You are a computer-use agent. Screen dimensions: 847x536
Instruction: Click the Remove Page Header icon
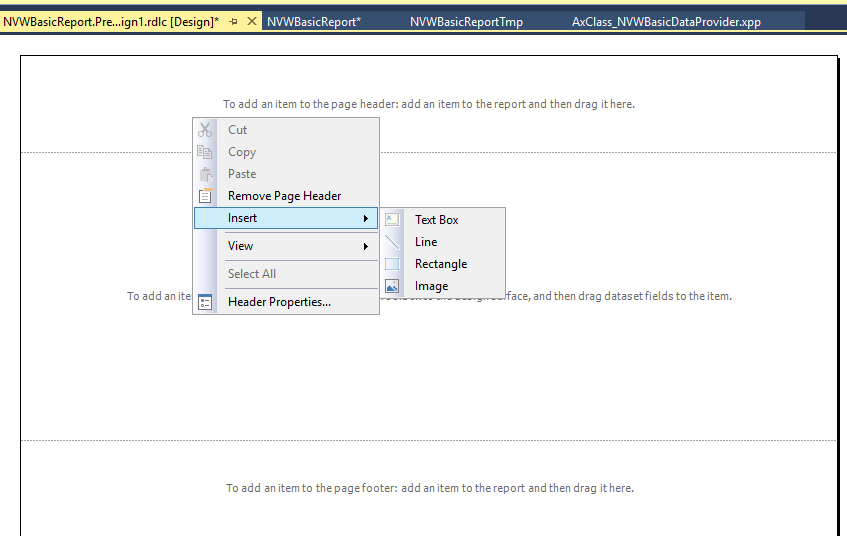pyautogui.click(x=205, y=196)
